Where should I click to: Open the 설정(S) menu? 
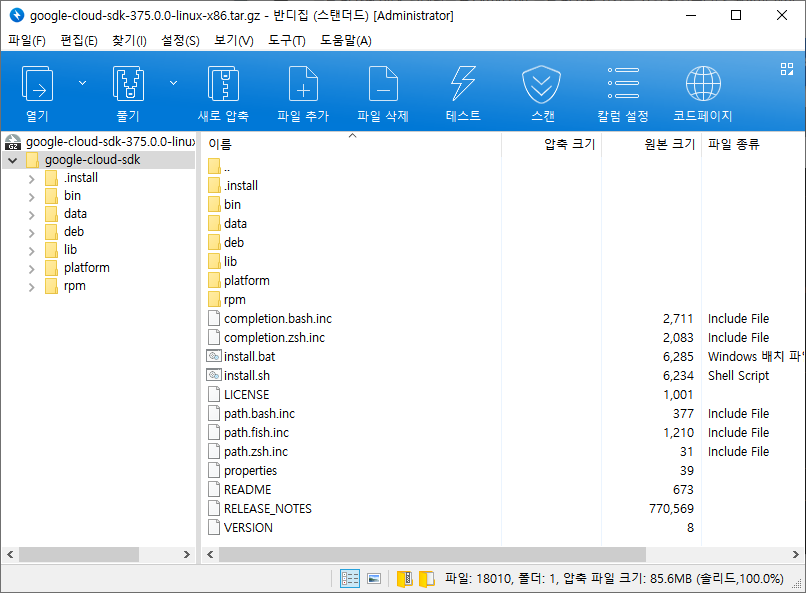180,40
